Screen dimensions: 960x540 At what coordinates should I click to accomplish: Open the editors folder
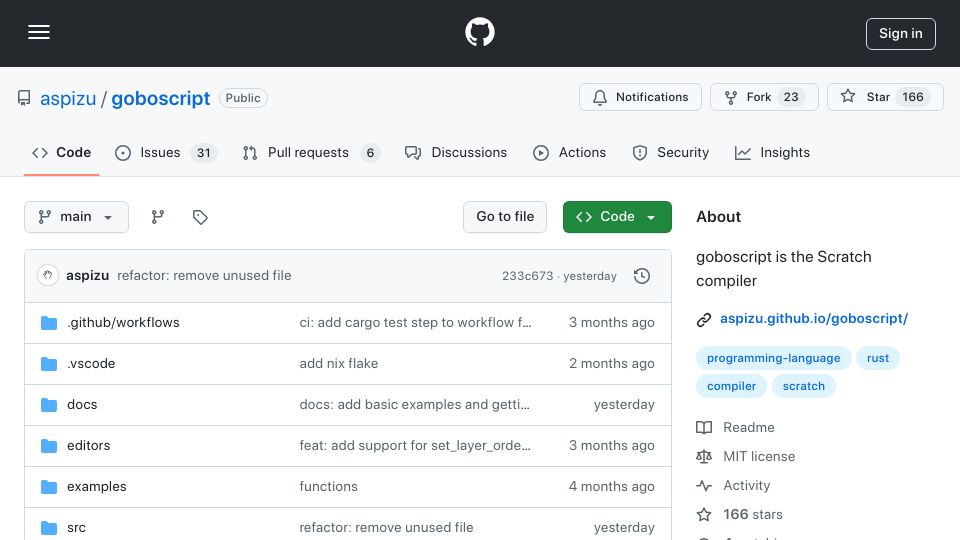(89, 446)
